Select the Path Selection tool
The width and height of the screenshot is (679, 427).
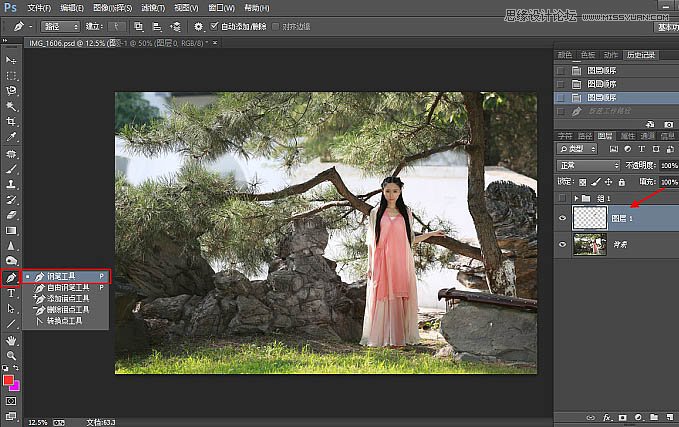11,308
